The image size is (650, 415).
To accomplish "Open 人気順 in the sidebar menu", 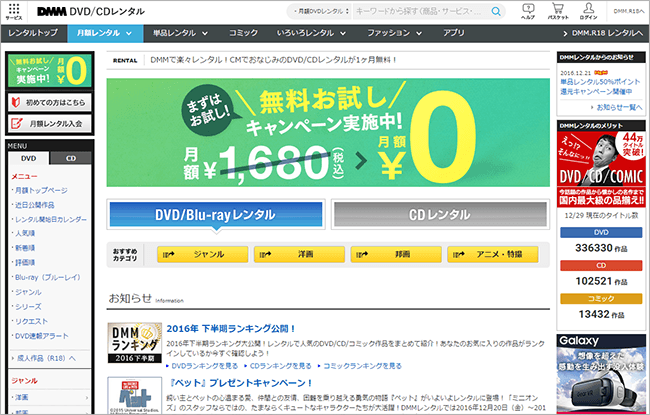I will point(25,233).
